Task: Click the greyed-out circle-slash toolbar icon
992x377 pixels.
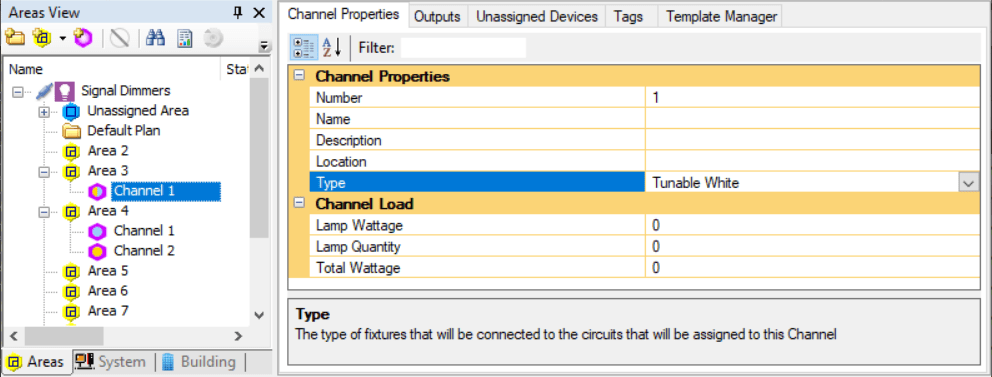Action: point(119,38)
